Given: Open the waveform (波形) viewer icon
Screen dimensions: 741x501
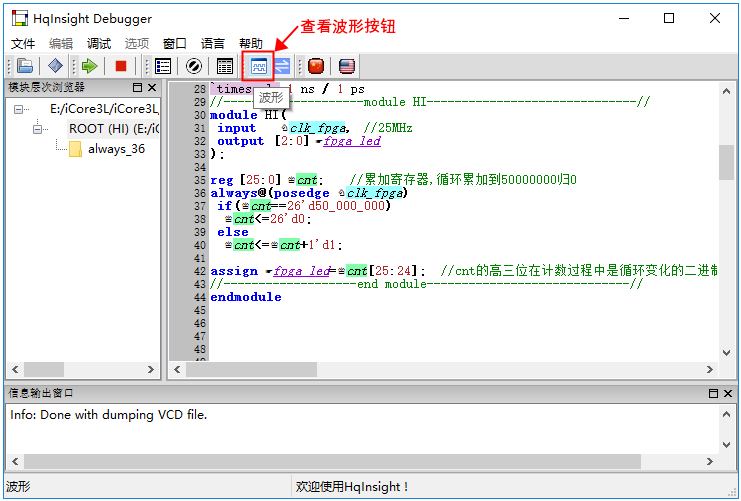Looking at the screenshot, I should point(259,66).
